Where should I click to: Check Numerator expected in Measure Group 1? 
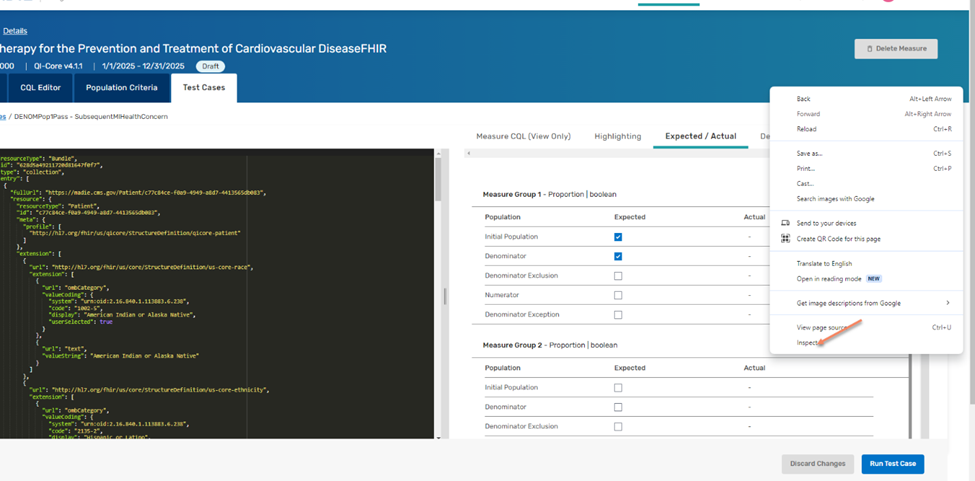(618, 295)
